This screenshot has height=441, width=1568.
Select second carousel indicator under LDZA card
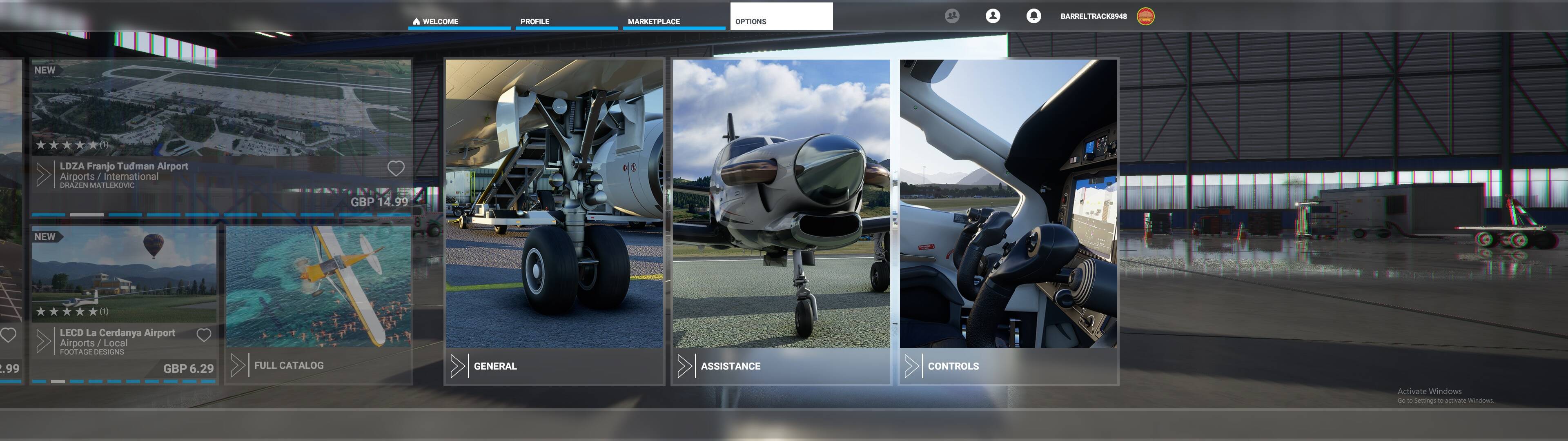[x=87, y=215]
